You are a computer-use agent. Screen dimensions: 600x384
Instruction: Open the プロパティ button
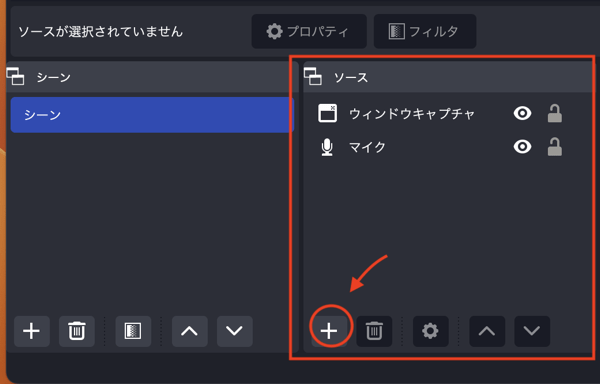pos(309,31)
